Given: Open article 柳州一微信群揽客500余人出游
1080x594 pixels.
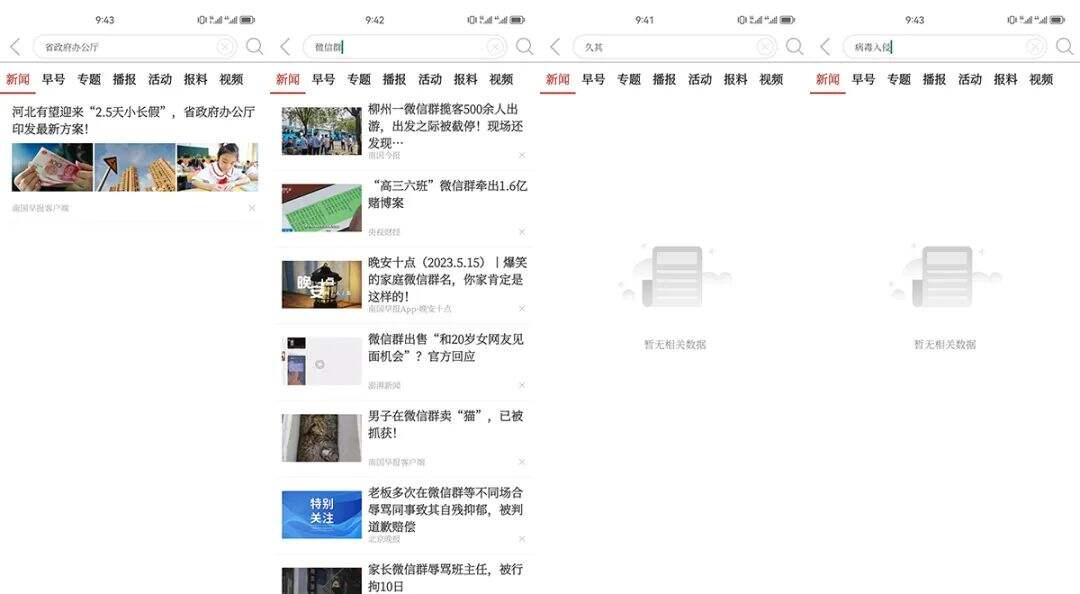Looking at the screenshot, I should pos(446,125).
